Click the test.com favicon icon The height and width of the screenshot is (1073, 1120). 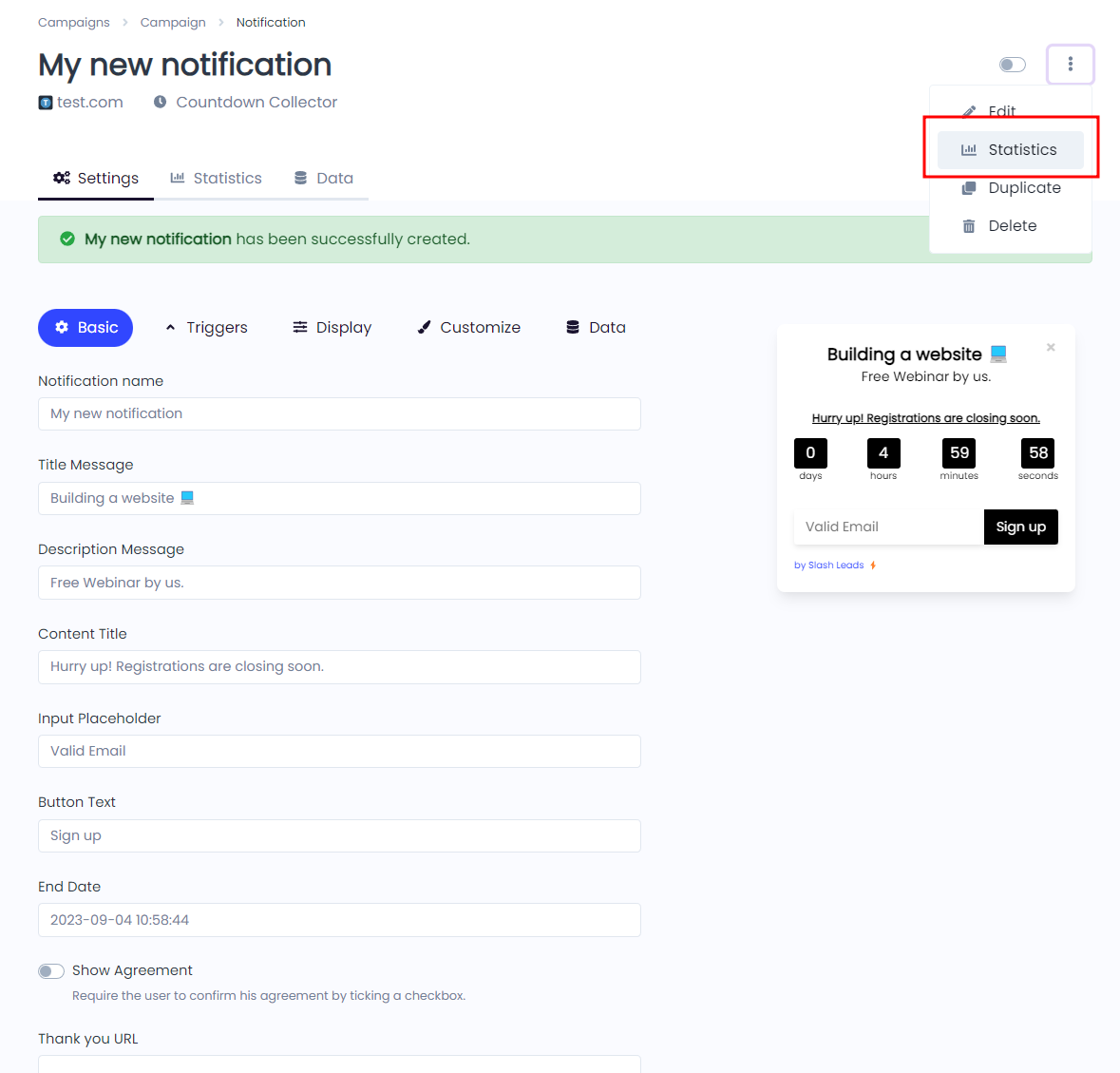point(45,103)
